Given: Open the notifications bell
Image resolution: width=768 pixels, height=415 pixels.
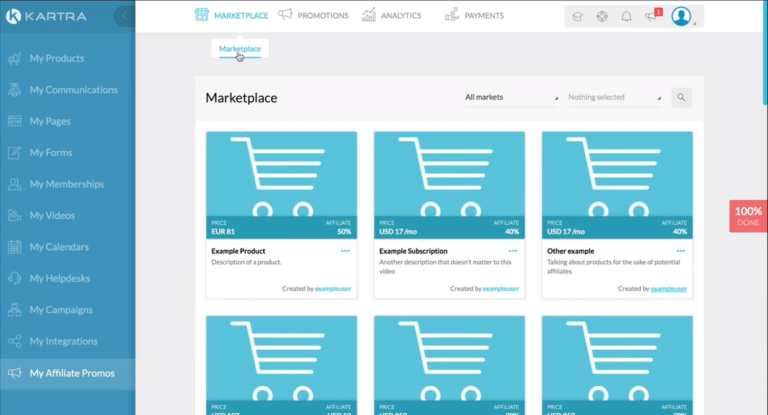Looking at the screenshot, I should coord(627,16).
